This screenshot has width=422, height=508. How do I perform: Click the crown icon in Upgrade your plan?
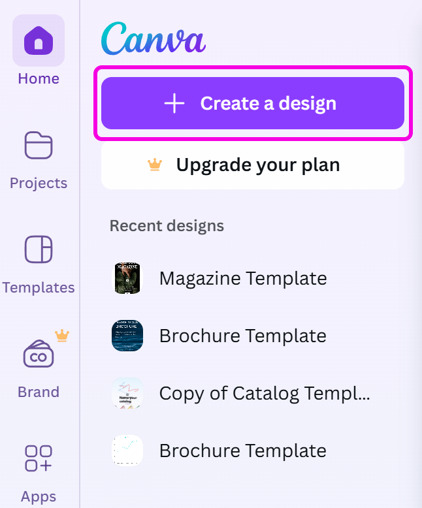pyautogui.click(x=155, y=165)
